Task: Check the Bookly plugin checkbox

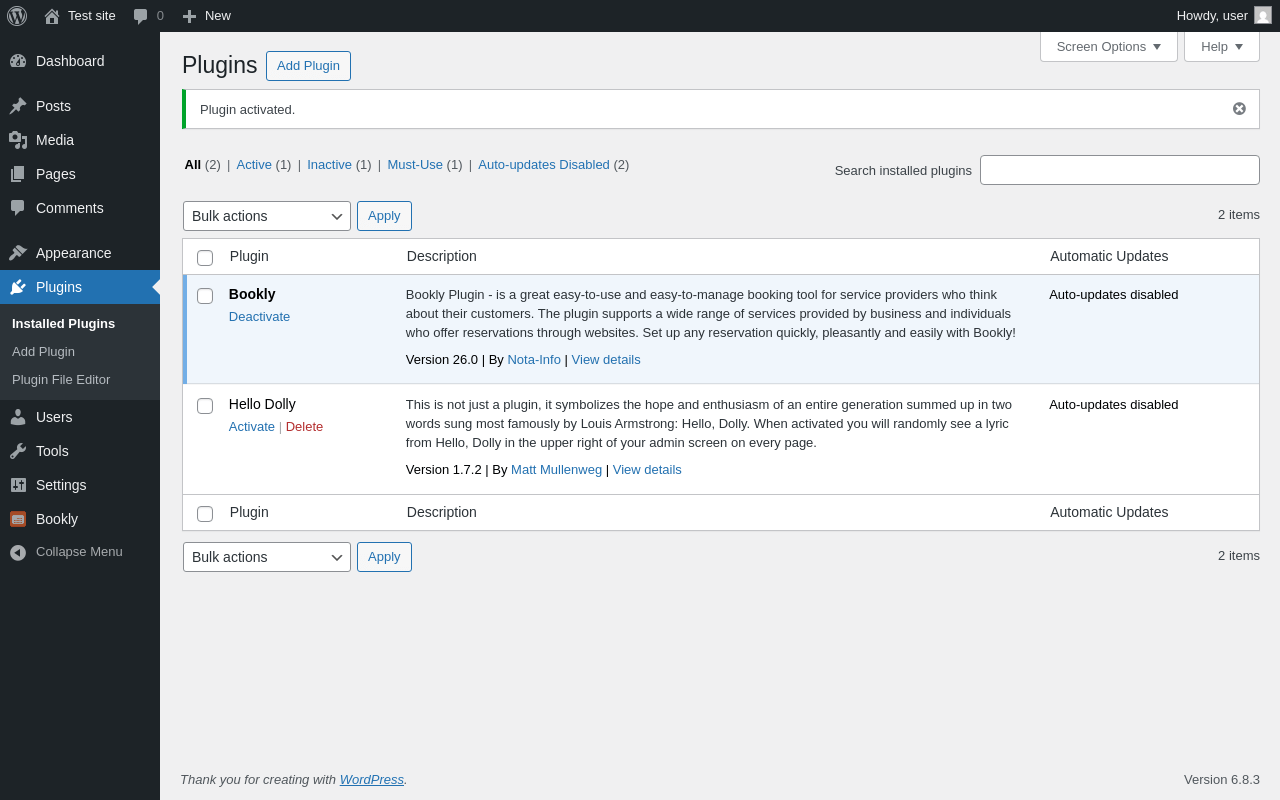Action: (205, 296)
